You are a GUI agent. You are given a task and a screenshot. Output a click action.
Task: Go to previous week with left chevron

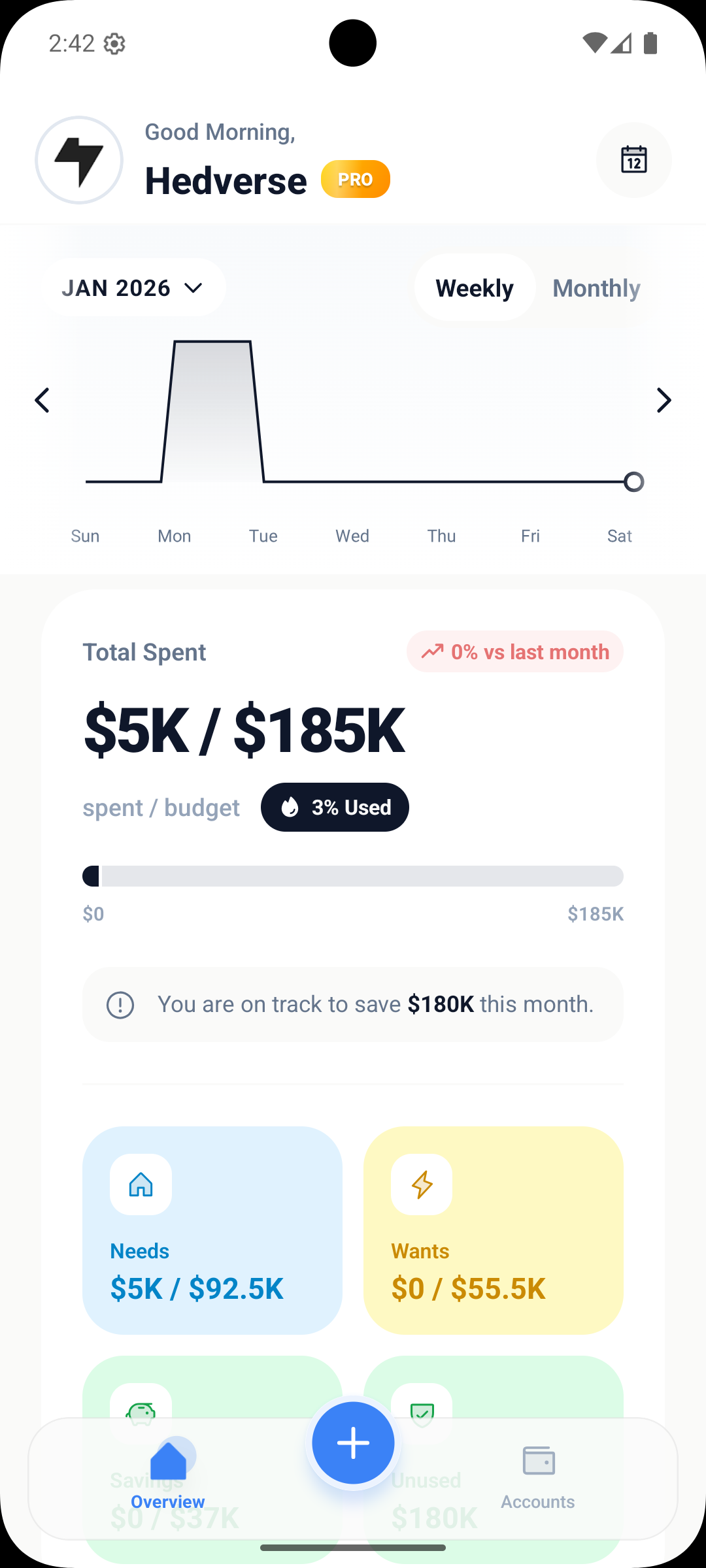42,400
